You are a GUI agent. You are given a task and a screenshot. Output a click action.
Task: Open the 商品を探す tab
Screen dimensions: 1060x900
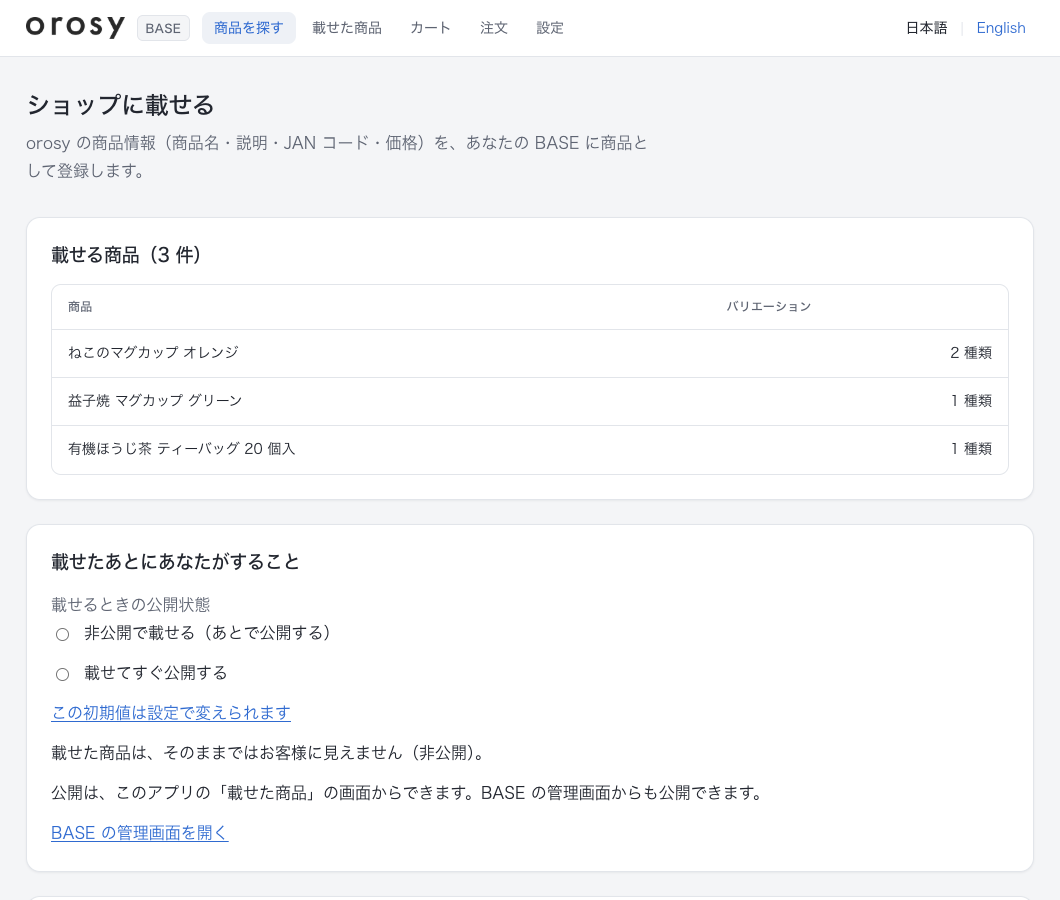[249, 28]
